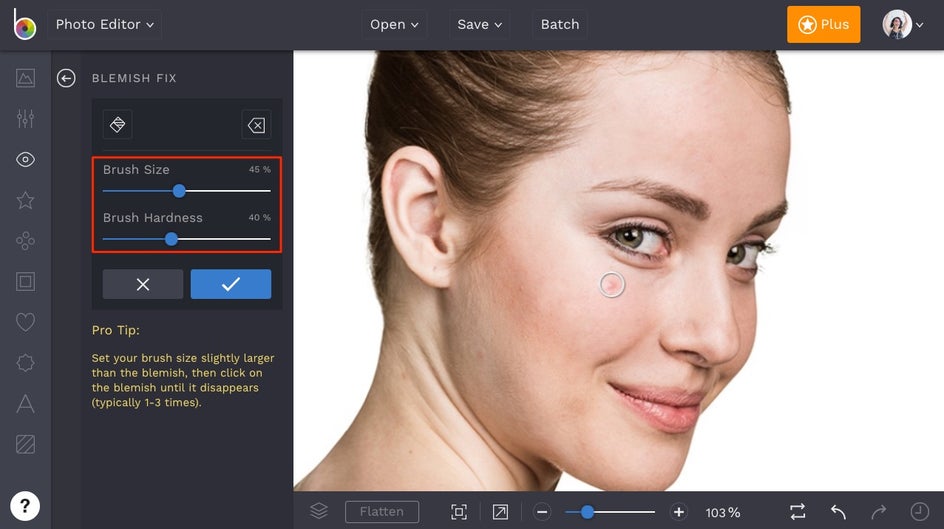944x529 pixels.
Task: Open the Touch Up eye sidebar icon
Action: point(25,159)
